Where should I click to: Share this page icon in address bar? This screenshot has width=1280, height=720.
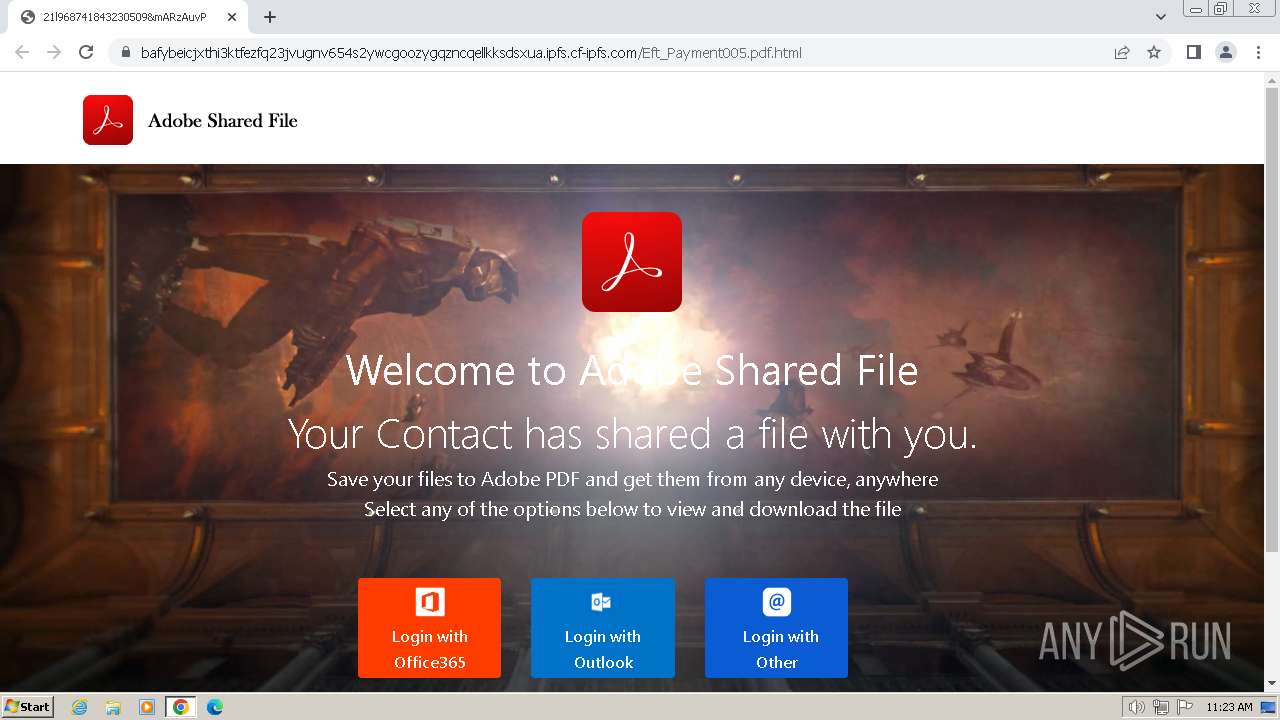coord(1122,53)
